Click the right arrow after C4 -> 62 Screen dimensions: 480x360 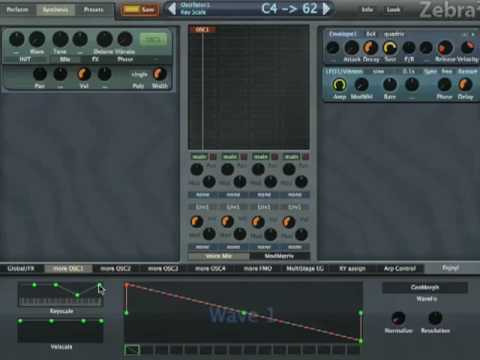(x=326, y=9)
